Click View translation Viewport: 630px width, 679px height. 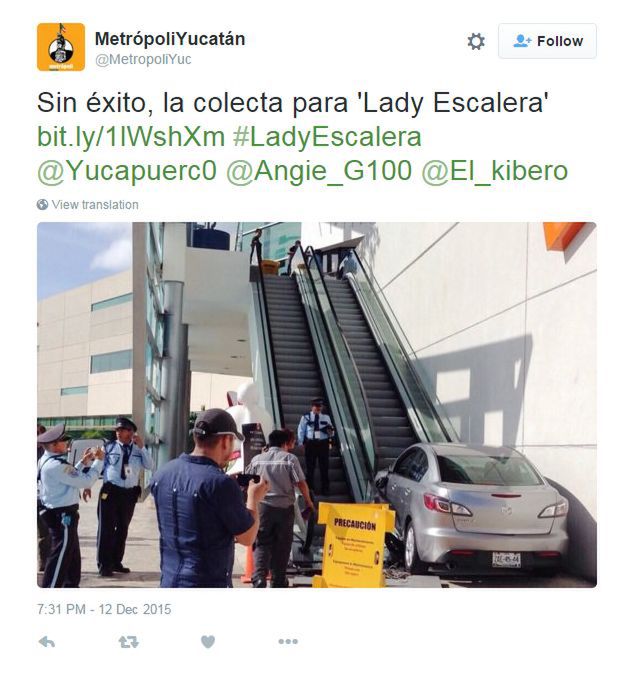click(x=95, y=204)
